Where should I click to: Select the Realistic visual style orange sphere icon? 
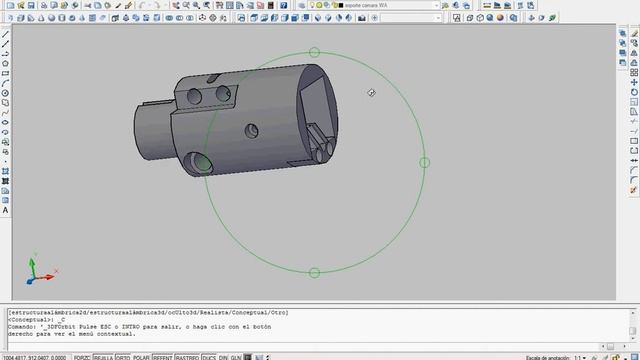pos(500,18)
